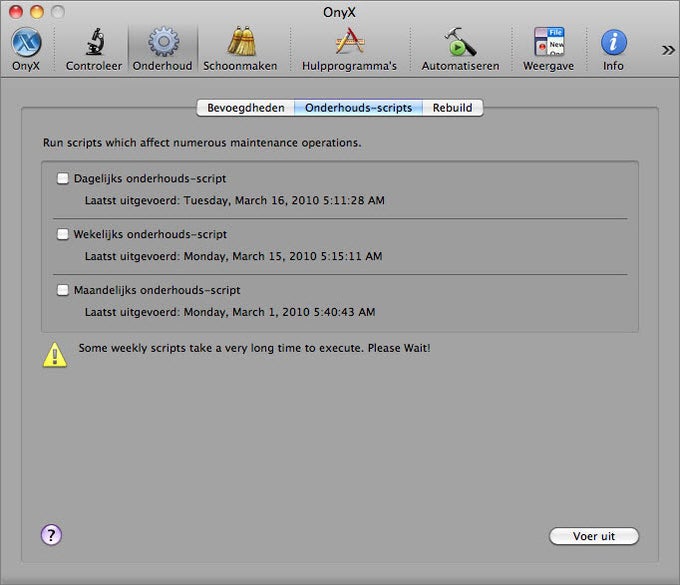680x585 pixels.
Task: Expand toolbar overflow double-arrow
Action: click(668, 50)
